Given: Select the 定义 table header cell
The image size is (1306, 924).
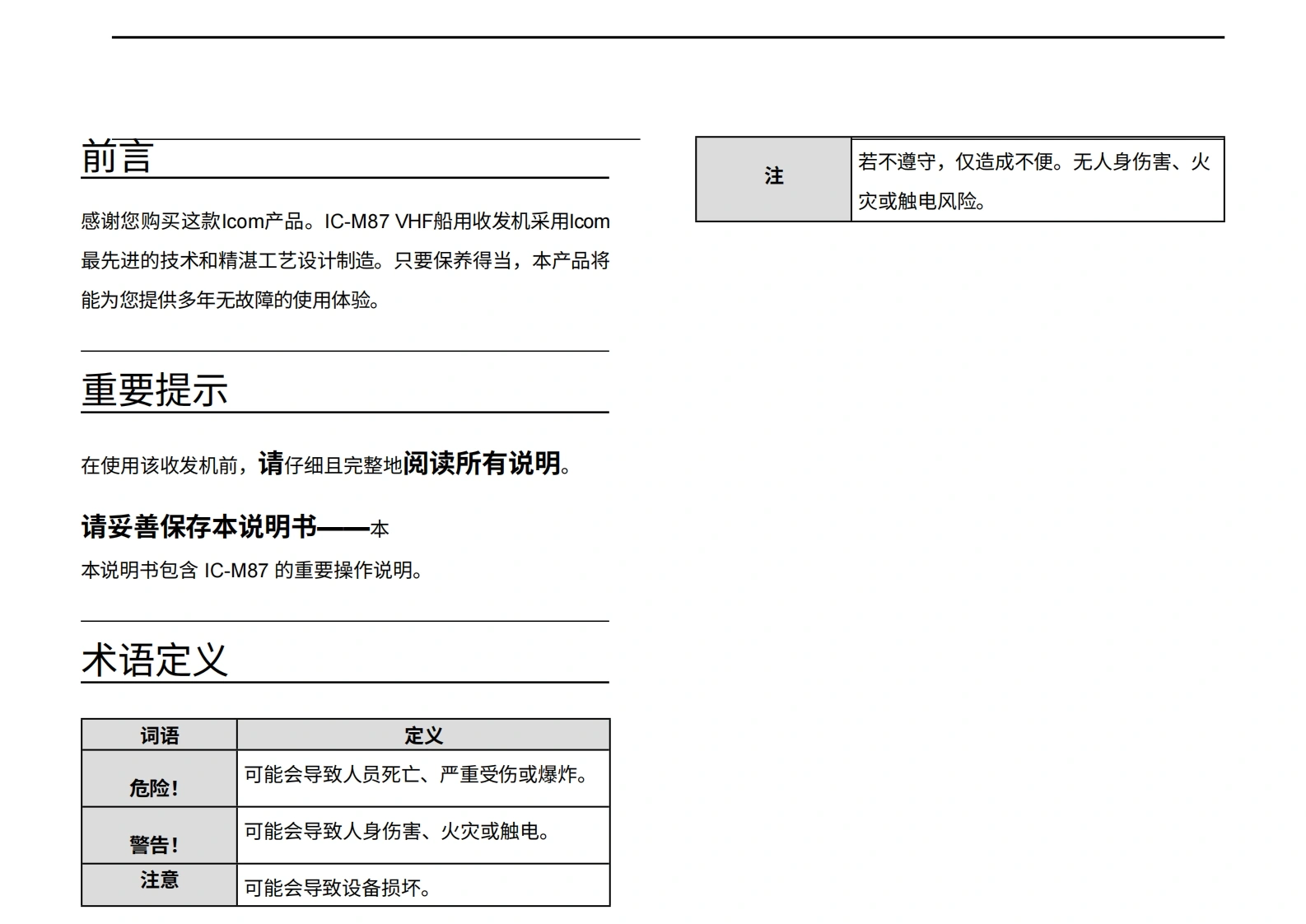Looking at the screenshot, I should (x=423, y=735).
